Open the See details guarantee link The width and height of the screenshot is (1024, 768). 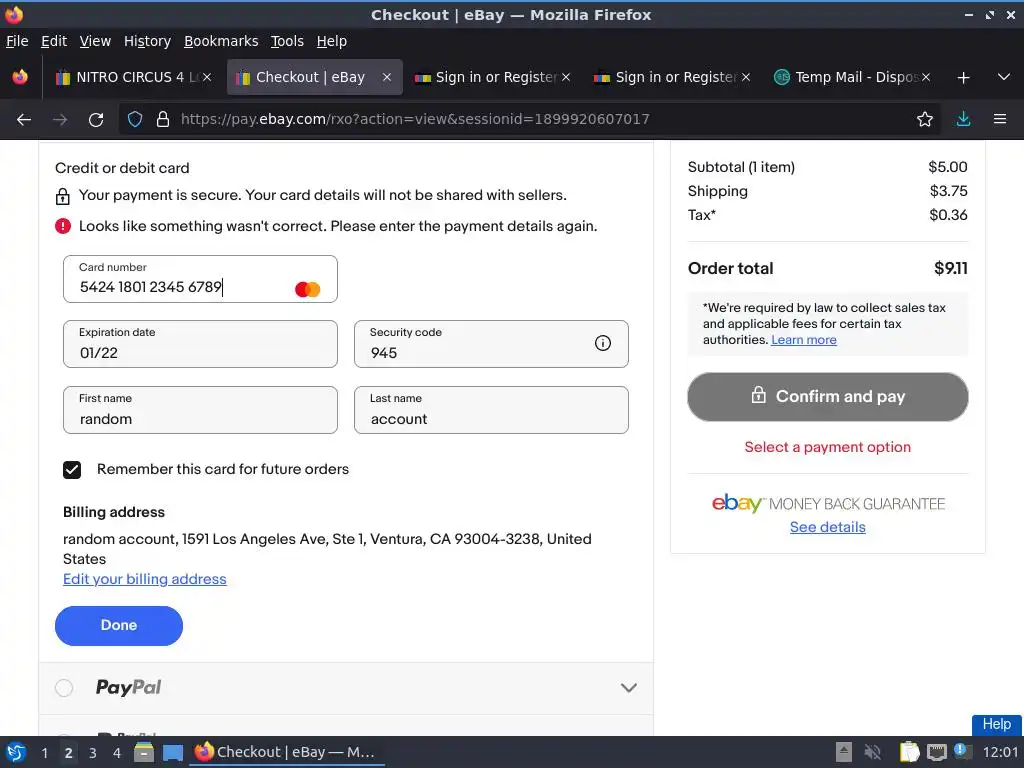(x=827, y=527)
